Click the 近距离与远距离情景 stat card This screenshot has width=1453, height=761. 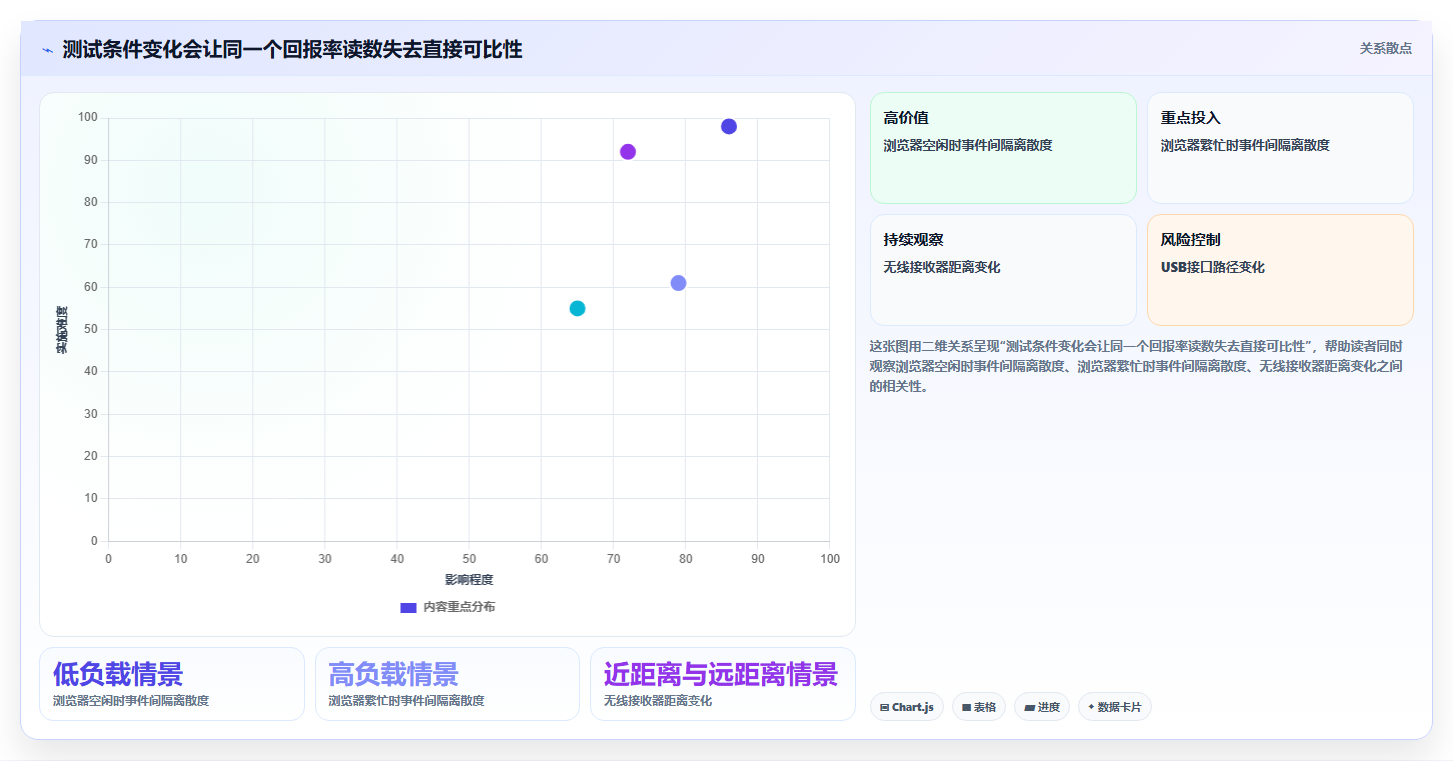point(723,684)
